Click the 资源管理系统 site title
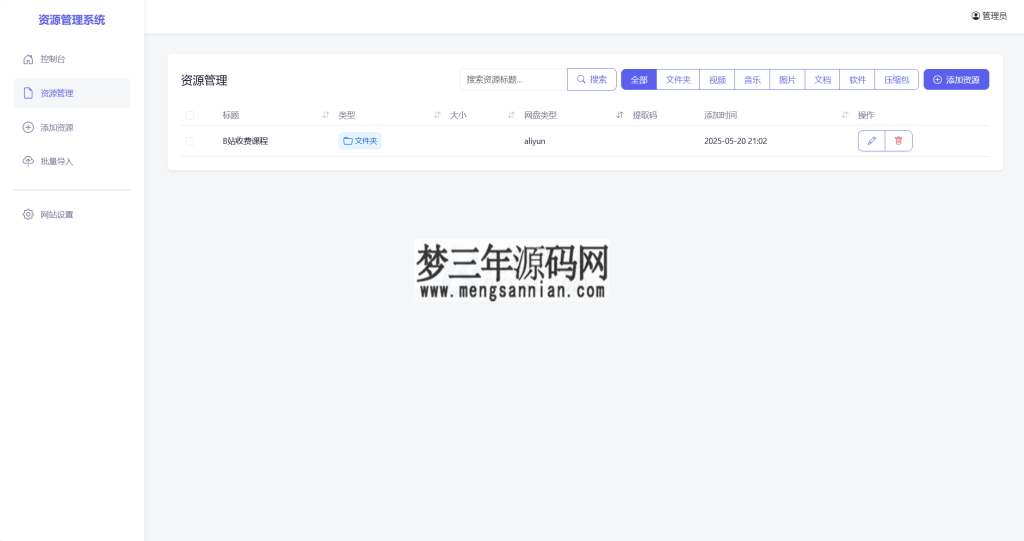 [x=72, y=20]
